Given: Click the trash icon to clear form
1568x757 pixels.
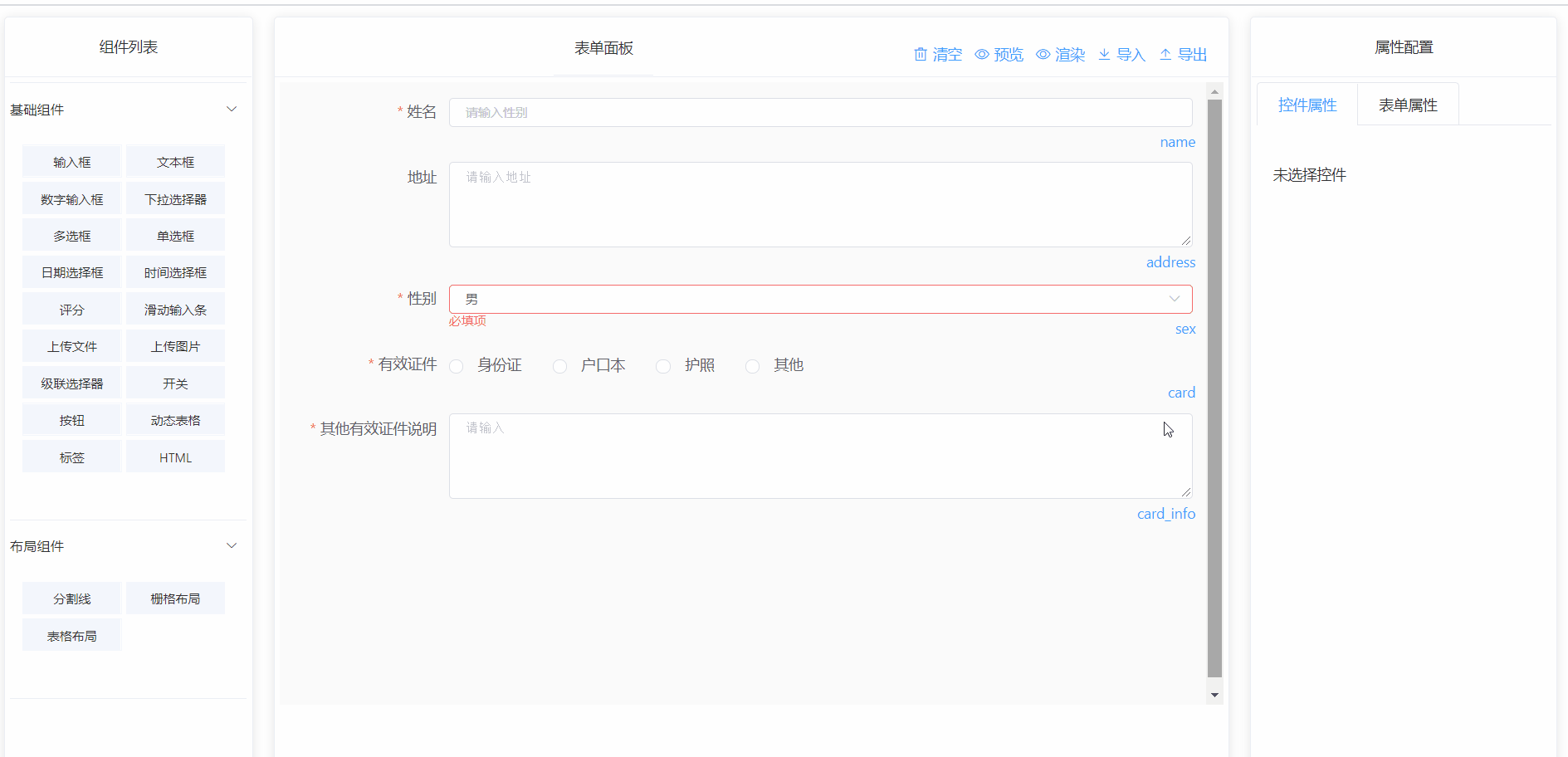Looking at the screenshot, I should coord(921,55).
